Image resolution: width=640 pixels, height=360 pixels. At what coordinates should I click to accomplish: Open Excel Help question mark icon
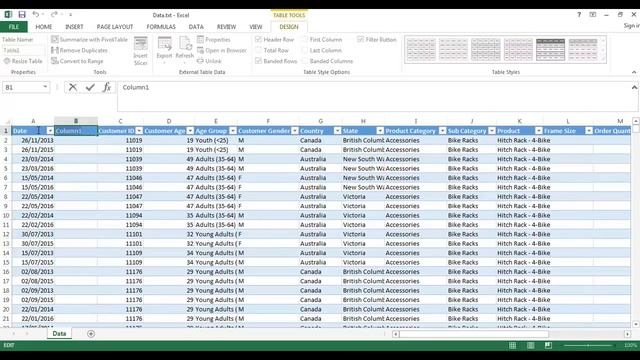click(x=579, y=15)
